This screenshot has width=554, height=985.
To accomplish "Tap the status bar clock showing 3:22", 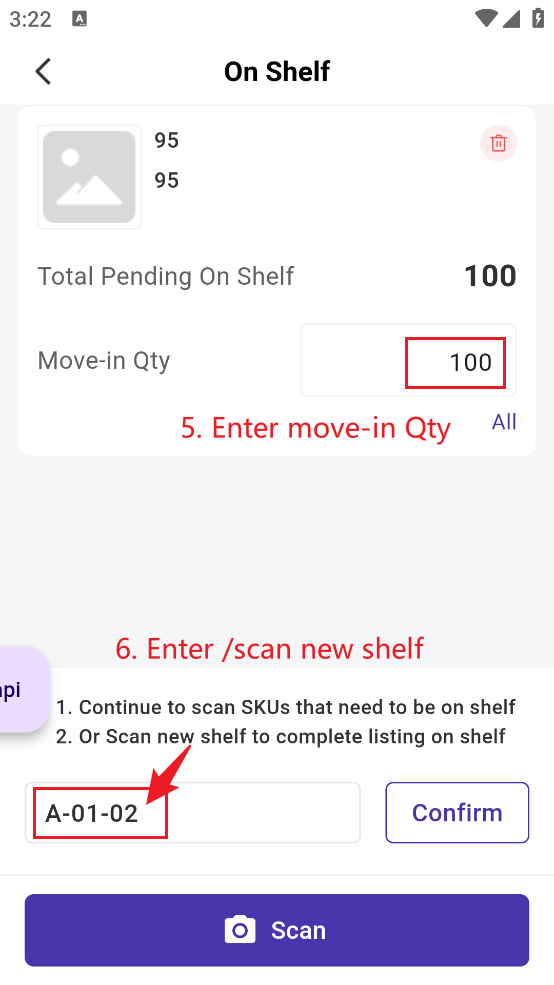I will 30,19.
